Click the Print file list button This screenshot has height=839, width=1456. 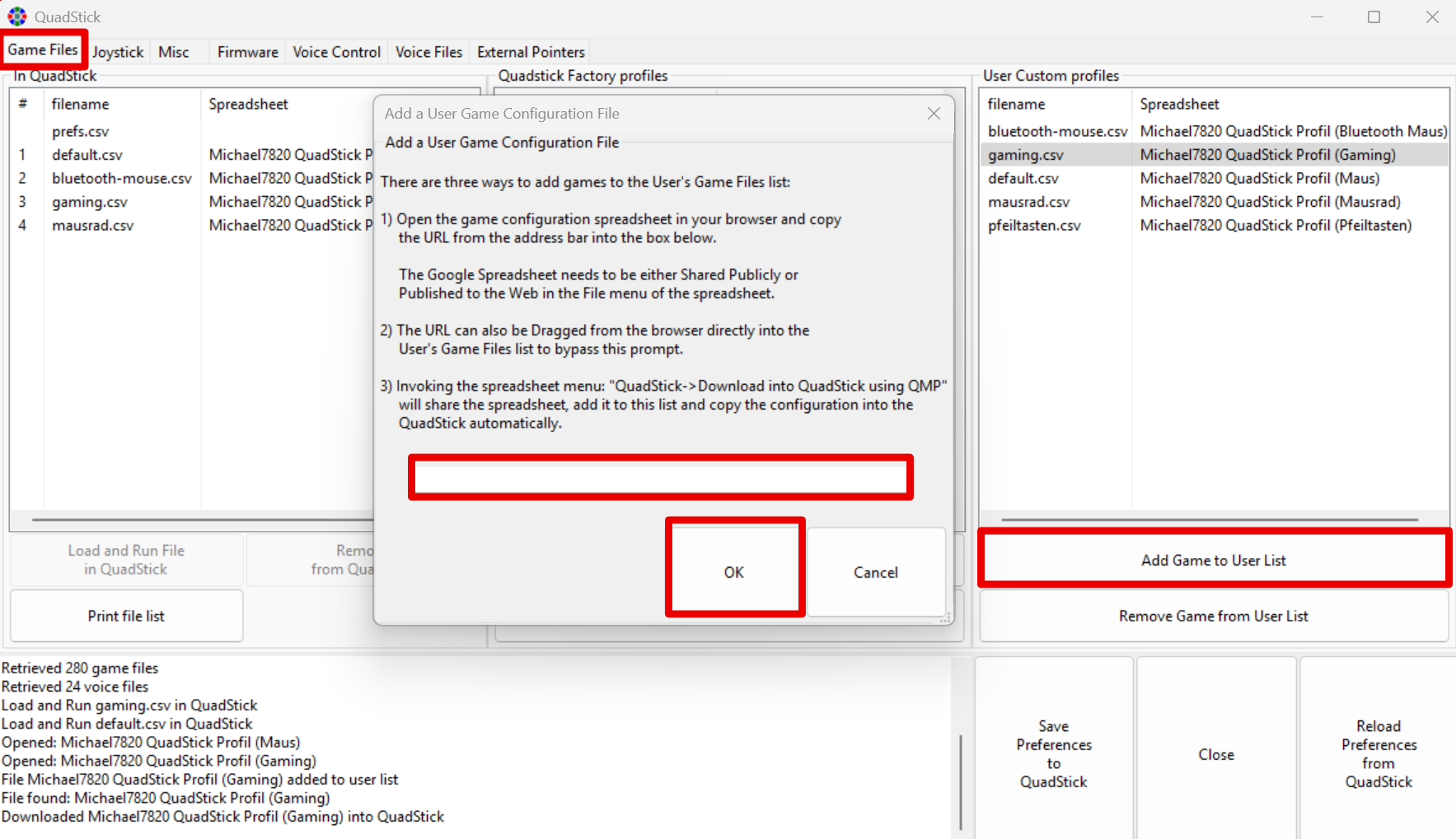pos(126,616)
